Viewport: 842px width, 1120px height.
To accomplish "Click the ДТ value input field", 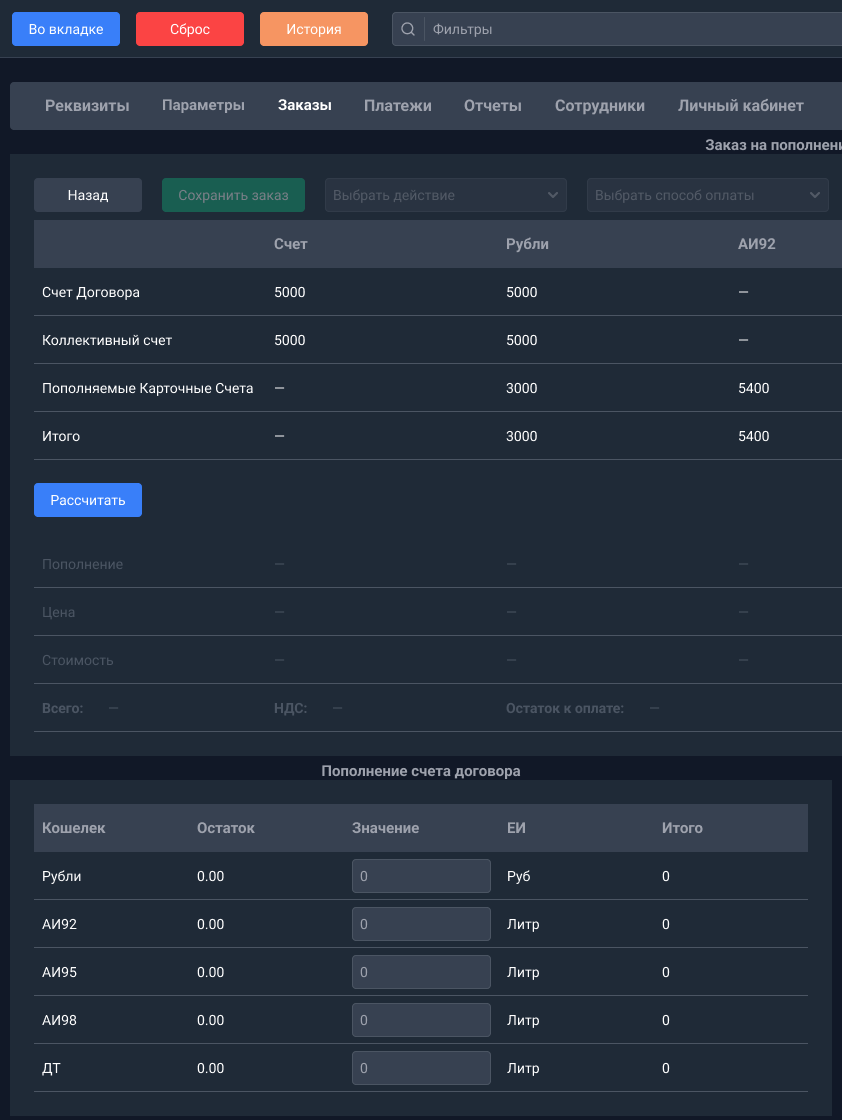I will [421, 1068].
